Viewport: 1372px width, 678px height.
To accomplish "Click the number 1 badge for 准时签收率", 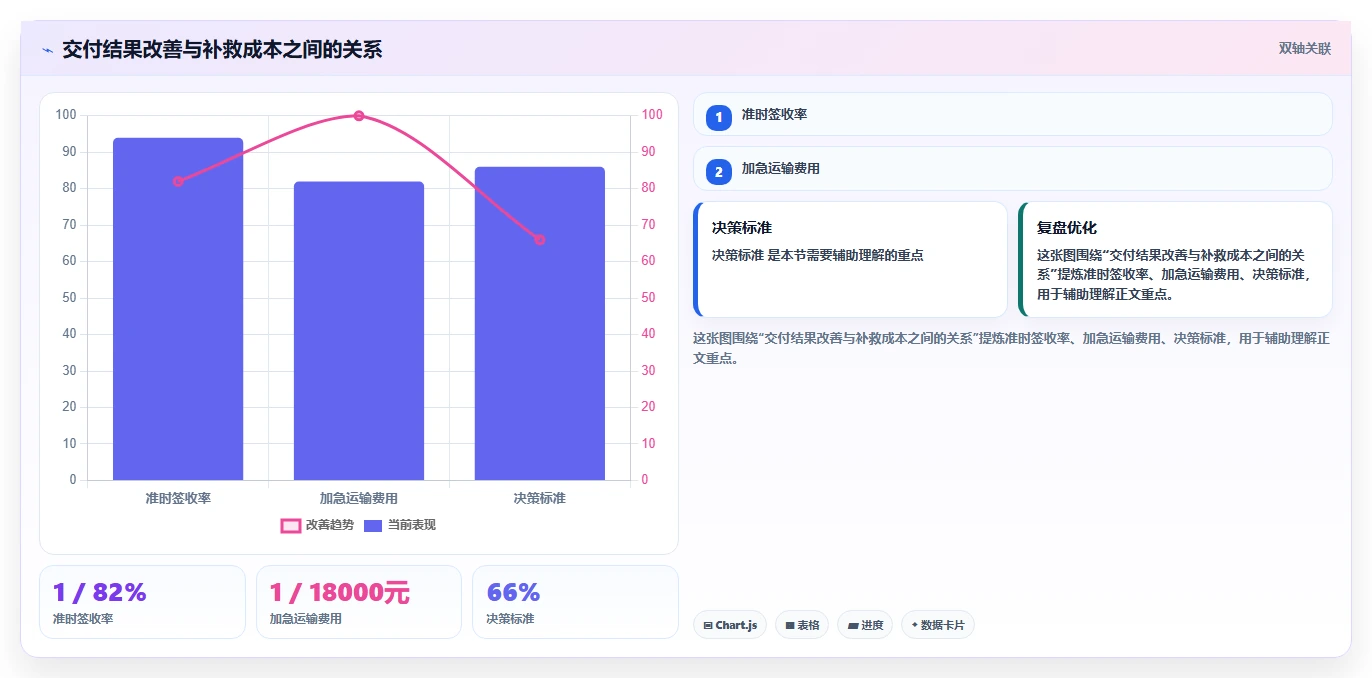I will tap(718, 117).
